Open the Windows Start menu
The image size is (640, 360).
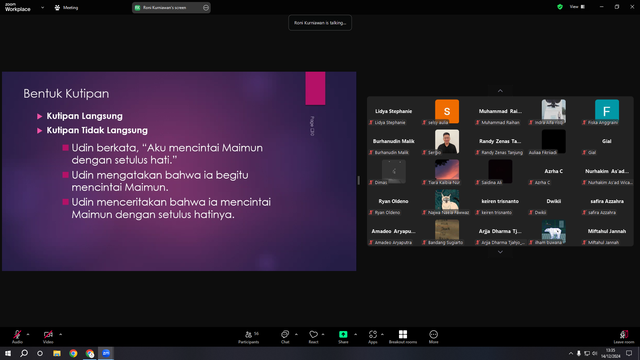point(8,353)
